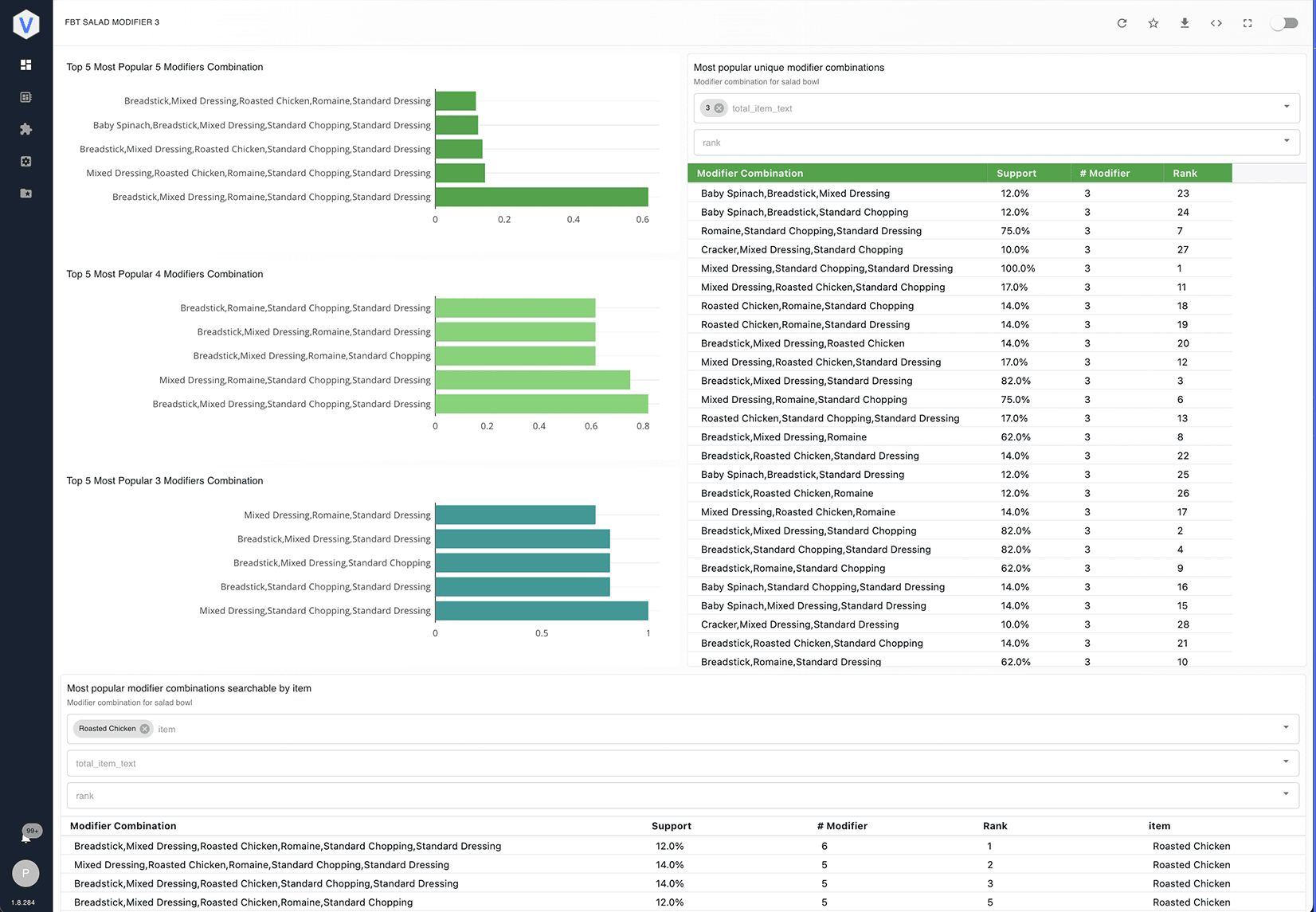Click the 6-modifier Roasted Chicken combination row
1316x912 pixels.
pyautogui.click(x=683, y=846)
